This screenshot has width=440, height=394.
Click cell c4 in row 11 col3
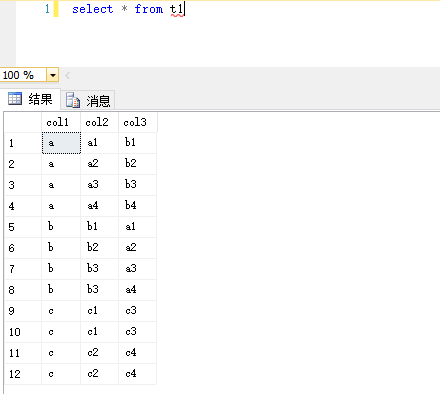coord(138,353)
